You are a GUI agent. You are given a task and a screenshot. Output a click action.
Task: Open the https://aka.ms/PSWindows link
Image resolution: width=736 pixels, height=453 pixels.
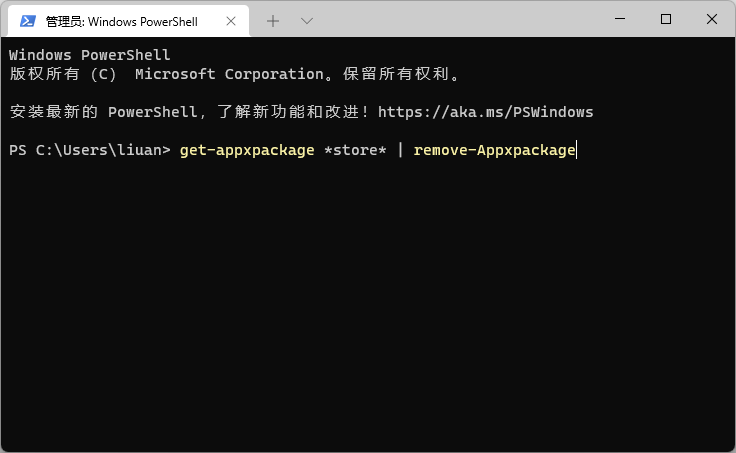[x=485, y=112]
